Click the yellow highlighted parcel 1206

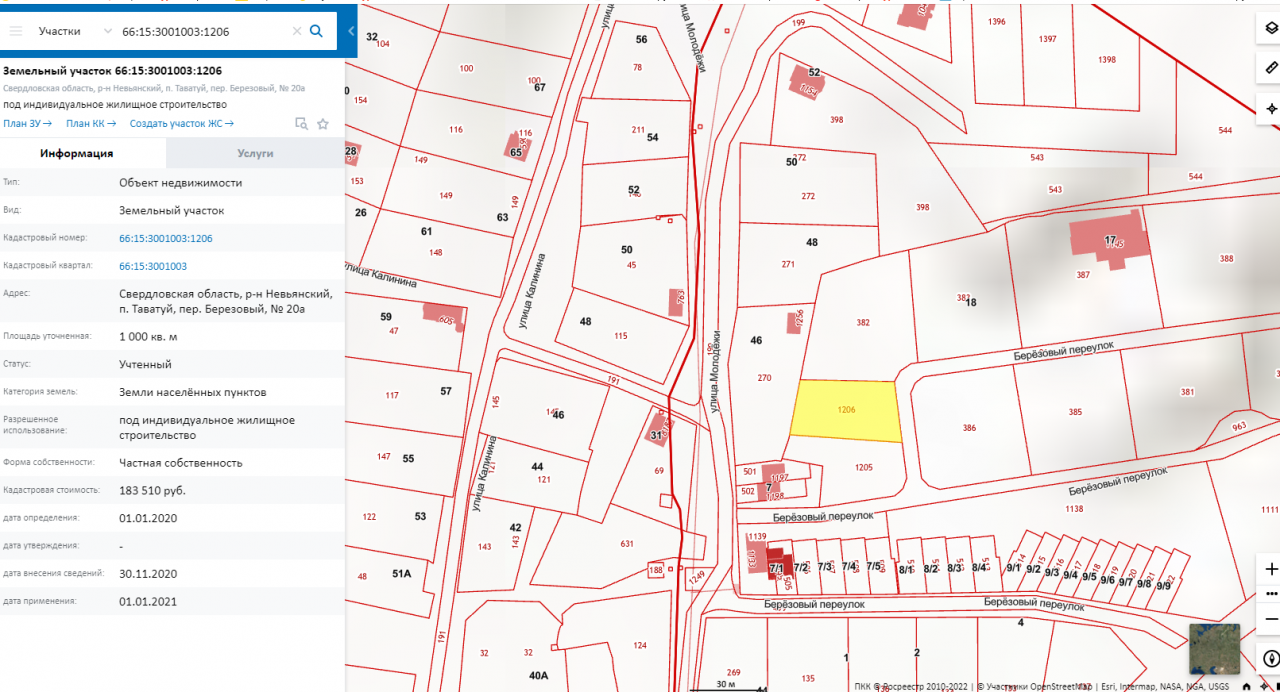846,411
